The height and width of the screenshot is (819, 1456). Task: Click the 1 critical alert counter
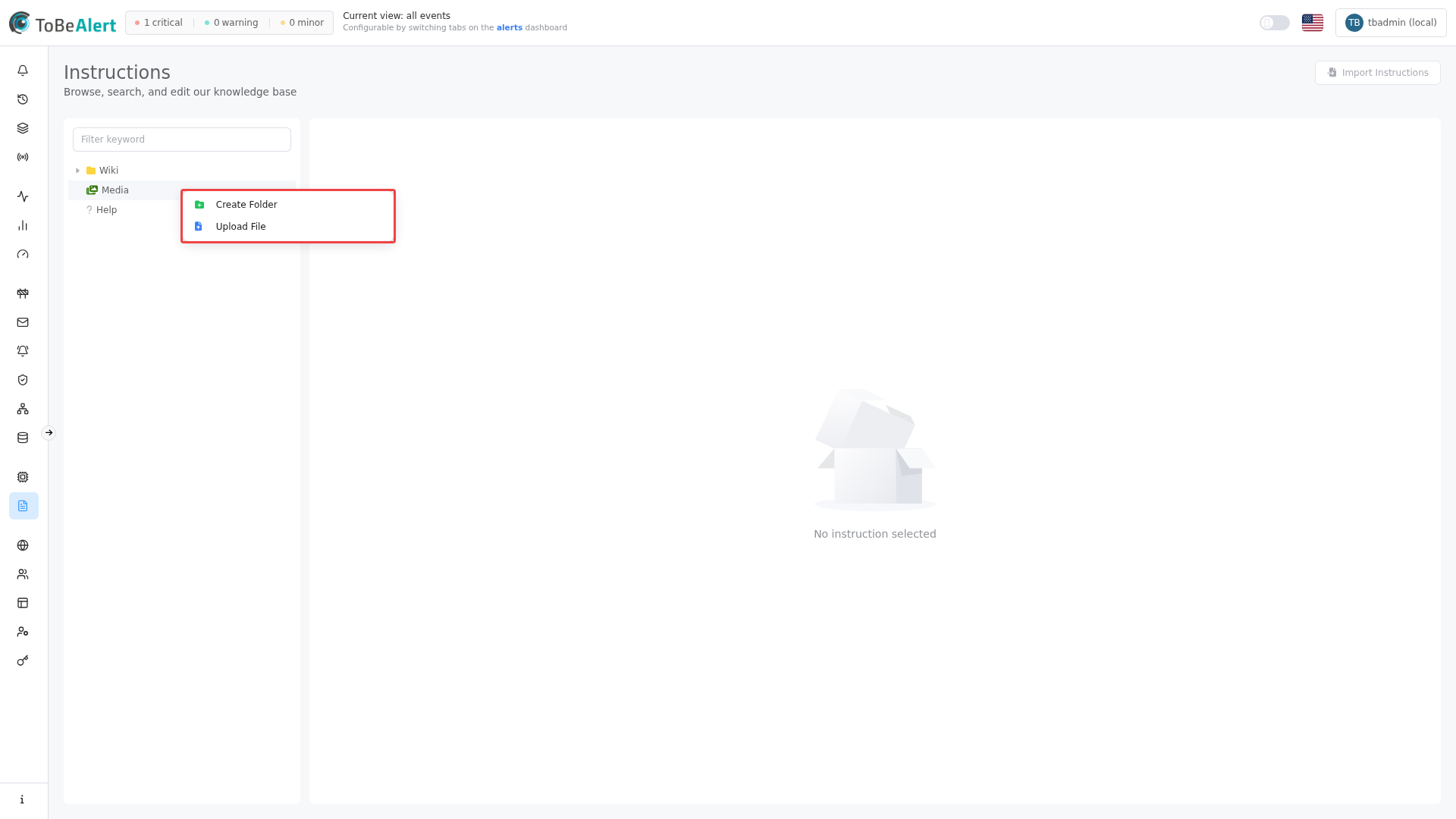158,23
